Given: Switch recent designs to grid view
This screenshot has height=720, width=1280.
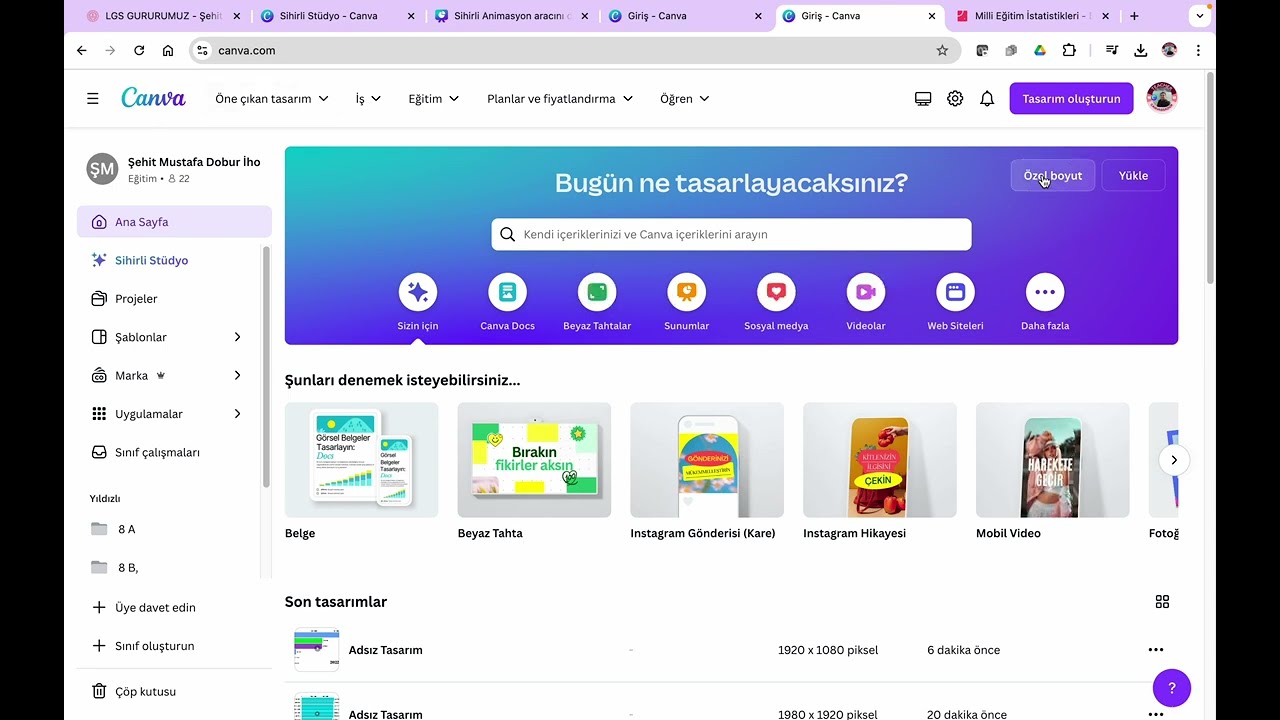Looking at the screenshot, I should [1162, 602].
